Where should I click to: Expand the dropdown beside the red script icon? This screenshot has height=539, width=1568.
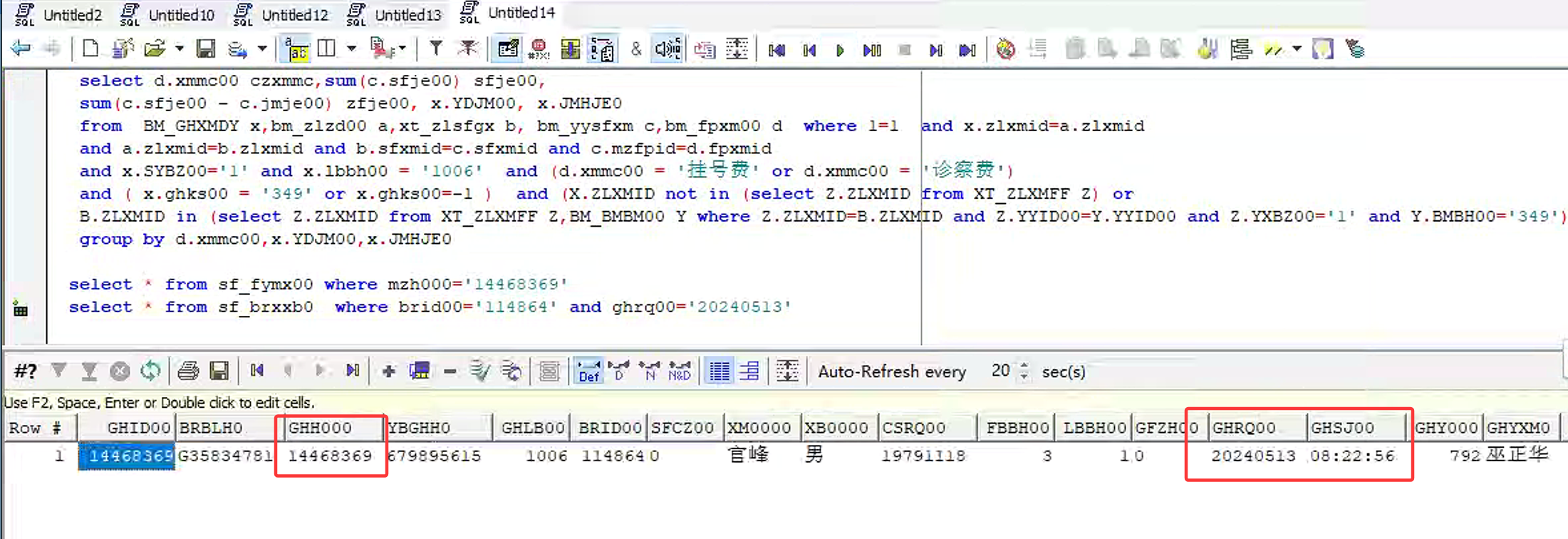403,48
